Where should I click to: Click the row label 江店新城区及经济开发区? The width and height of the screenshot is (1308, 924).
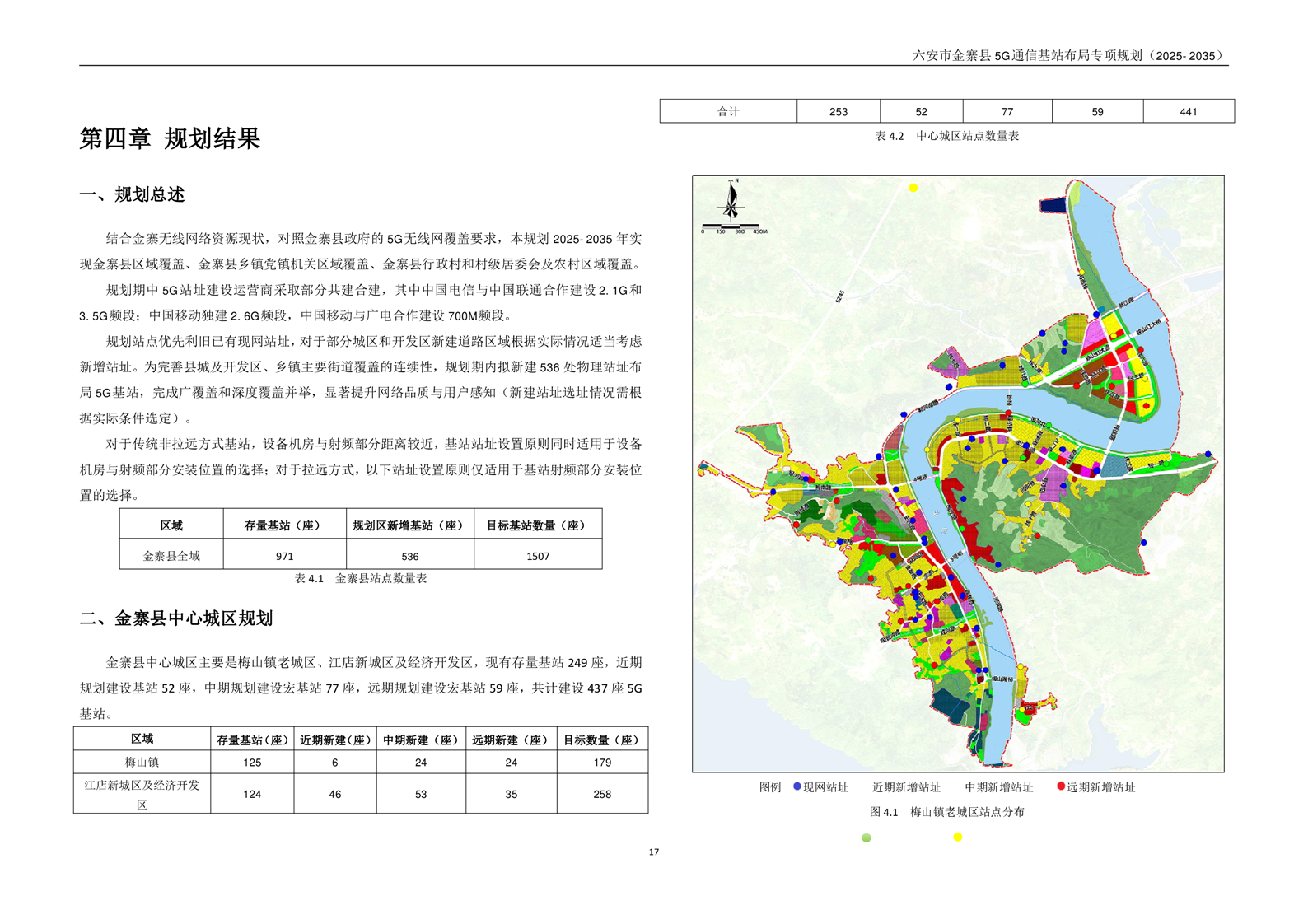click(142, 794)
